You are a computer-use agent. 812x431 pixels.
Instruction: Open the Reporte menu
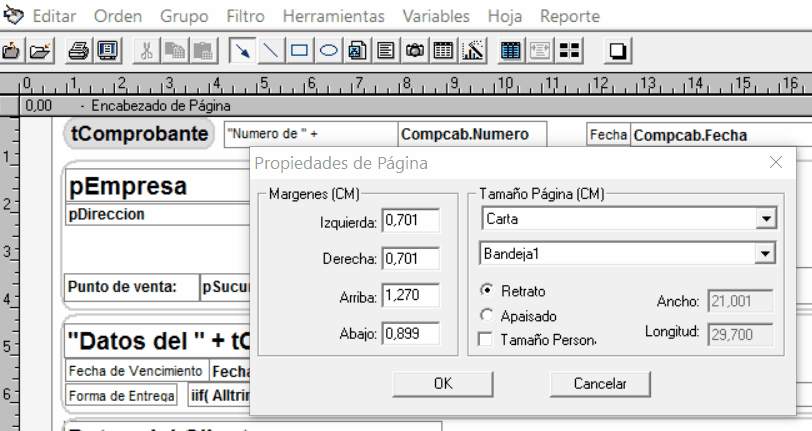click(x=570, y=16)
